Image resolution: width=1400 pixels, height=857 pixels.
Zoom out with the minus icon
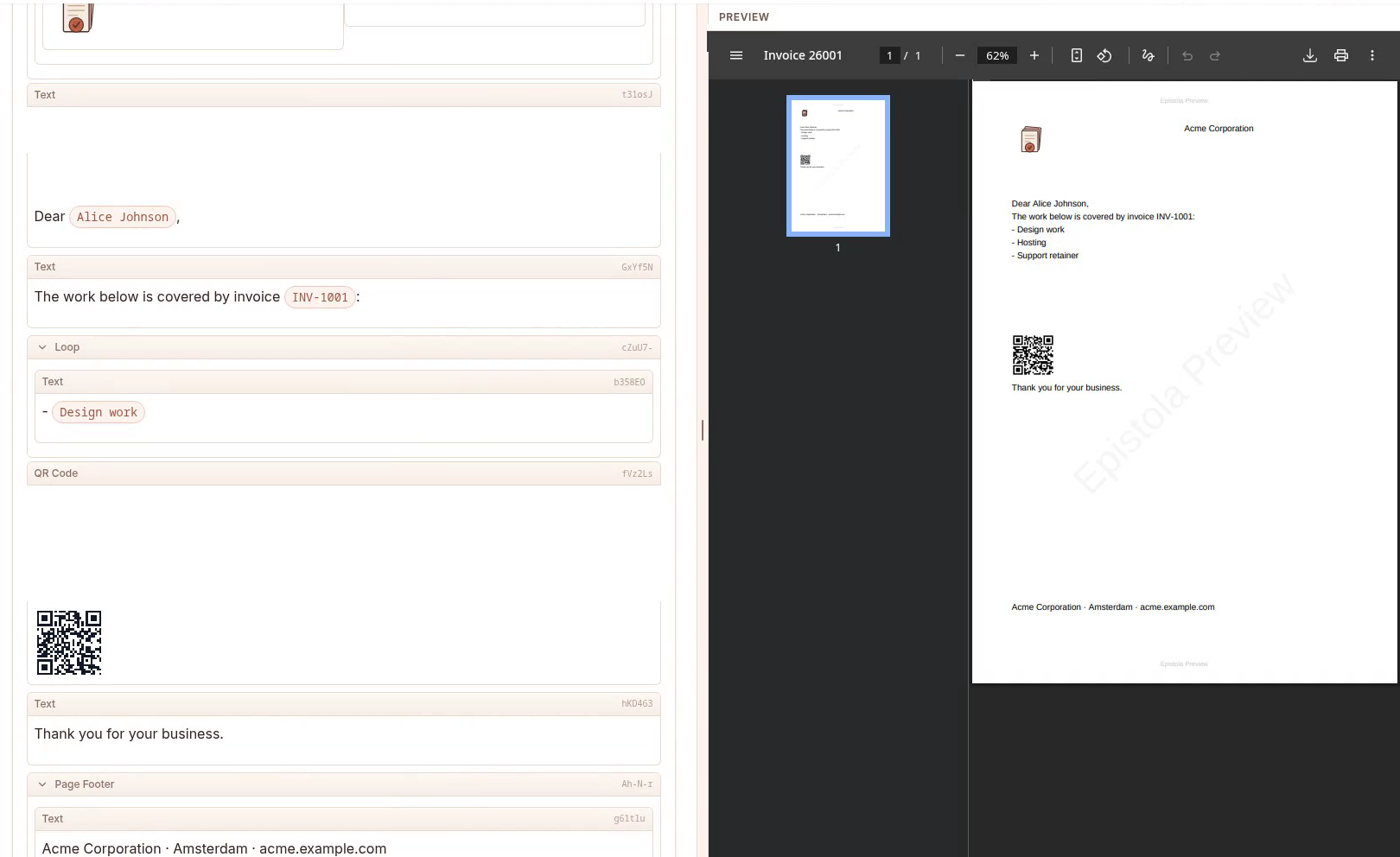point(959,55)
